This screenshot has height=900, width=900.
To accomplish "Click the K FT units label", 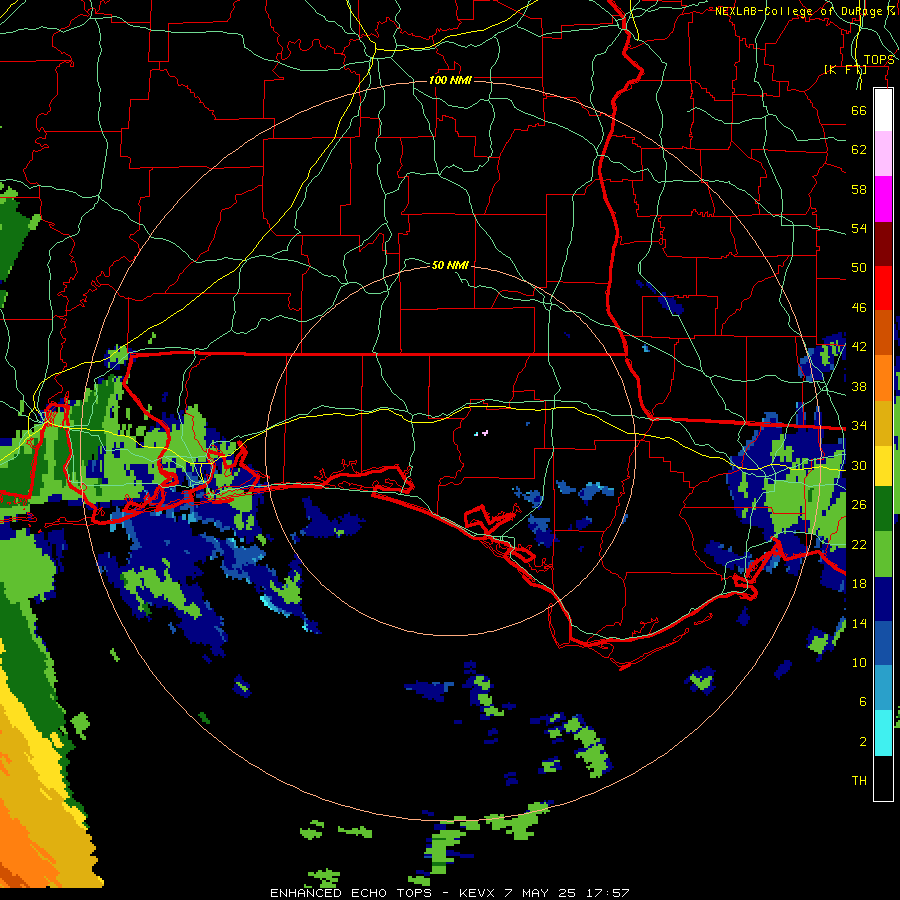I will pos(845,69).
